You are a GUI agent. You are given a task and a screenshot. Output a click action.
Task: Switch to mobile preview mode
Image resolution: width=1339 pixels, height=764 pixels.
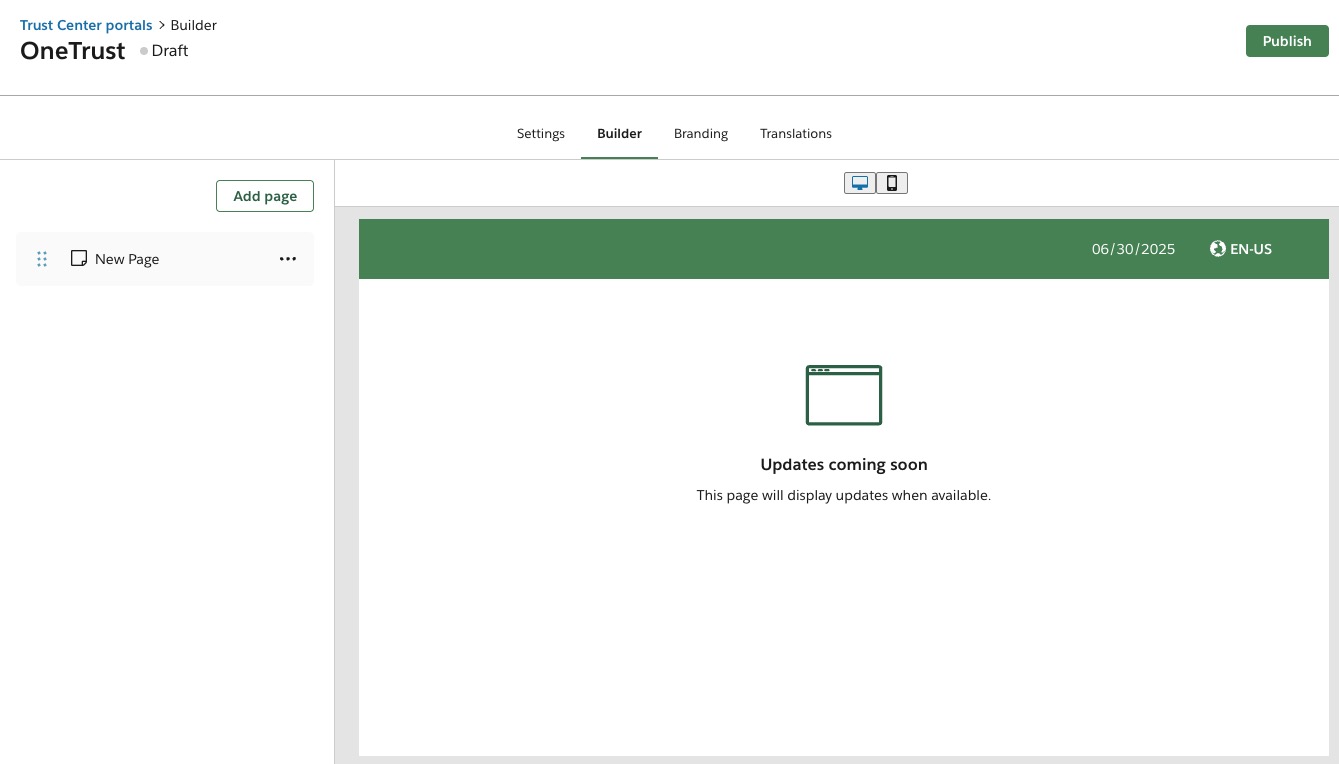(892, 183)
